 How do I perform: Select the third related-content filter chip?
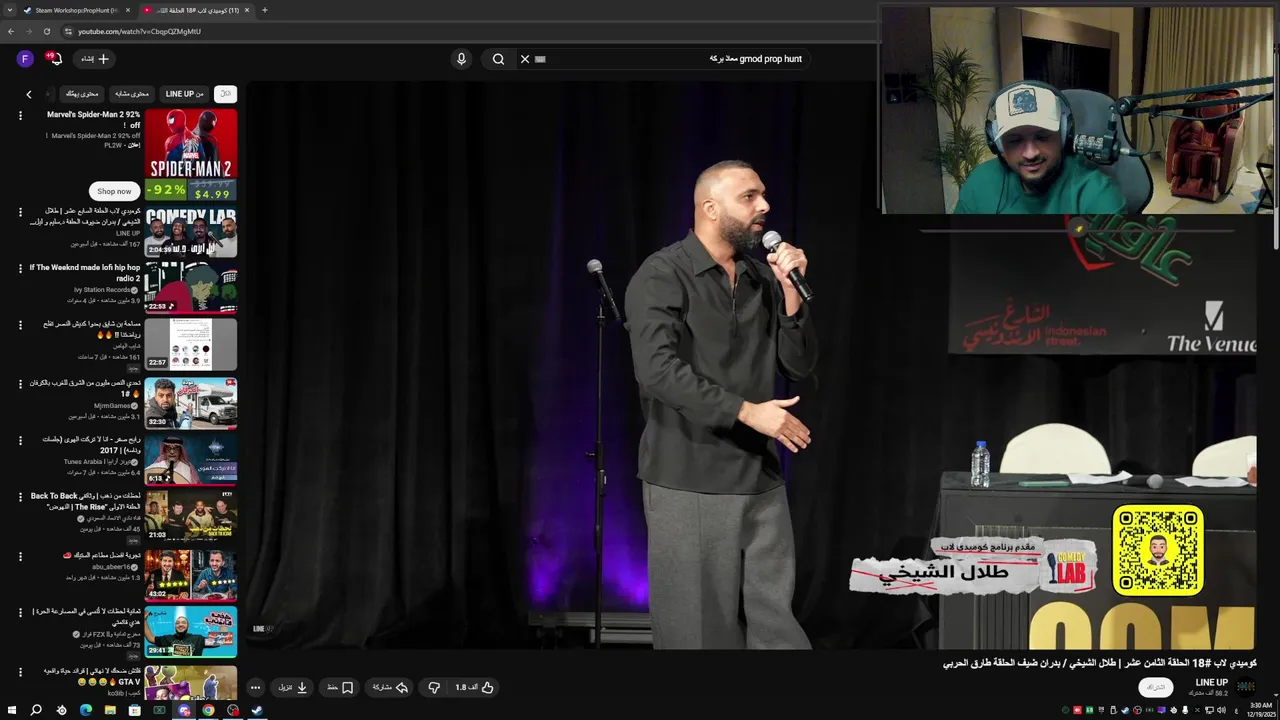(x=133, y=94)
